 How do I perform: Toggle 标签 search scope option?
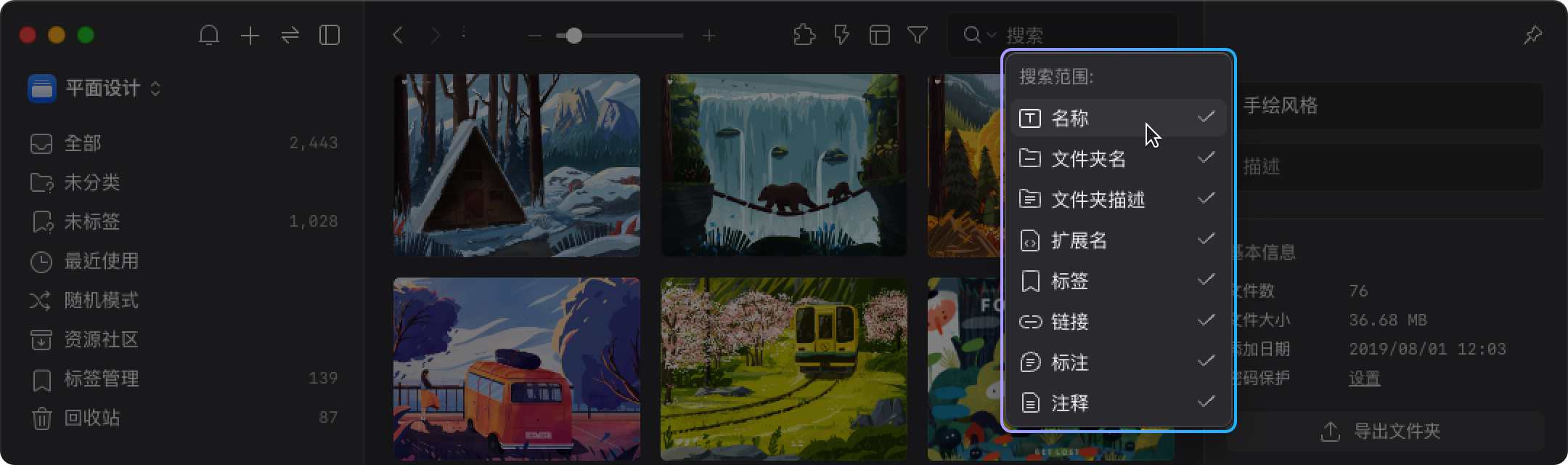[x=1118, y=280]
